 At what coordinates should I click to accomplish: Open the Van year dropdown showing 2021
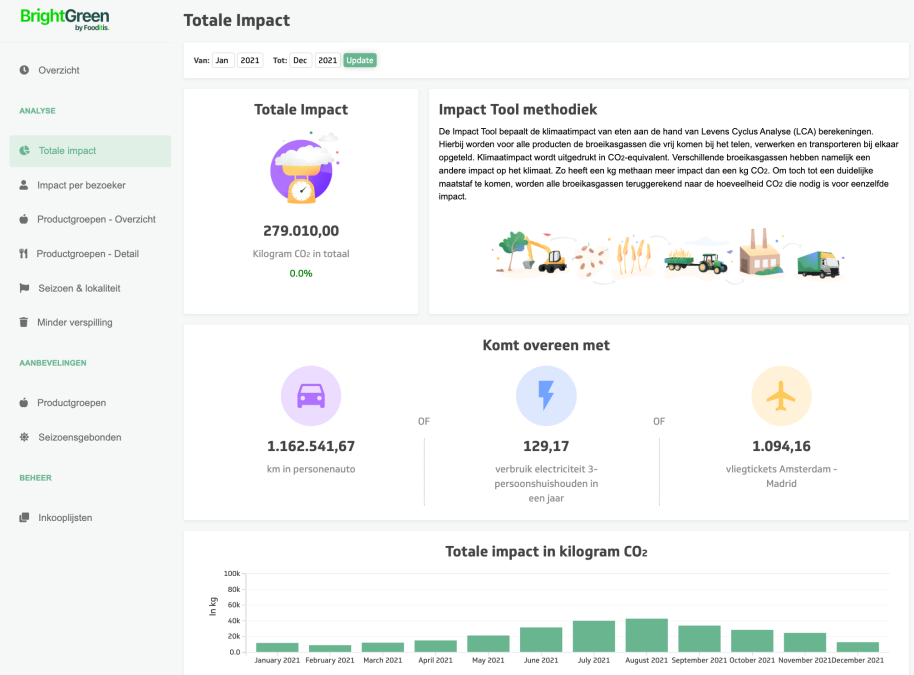click(250, 60)
